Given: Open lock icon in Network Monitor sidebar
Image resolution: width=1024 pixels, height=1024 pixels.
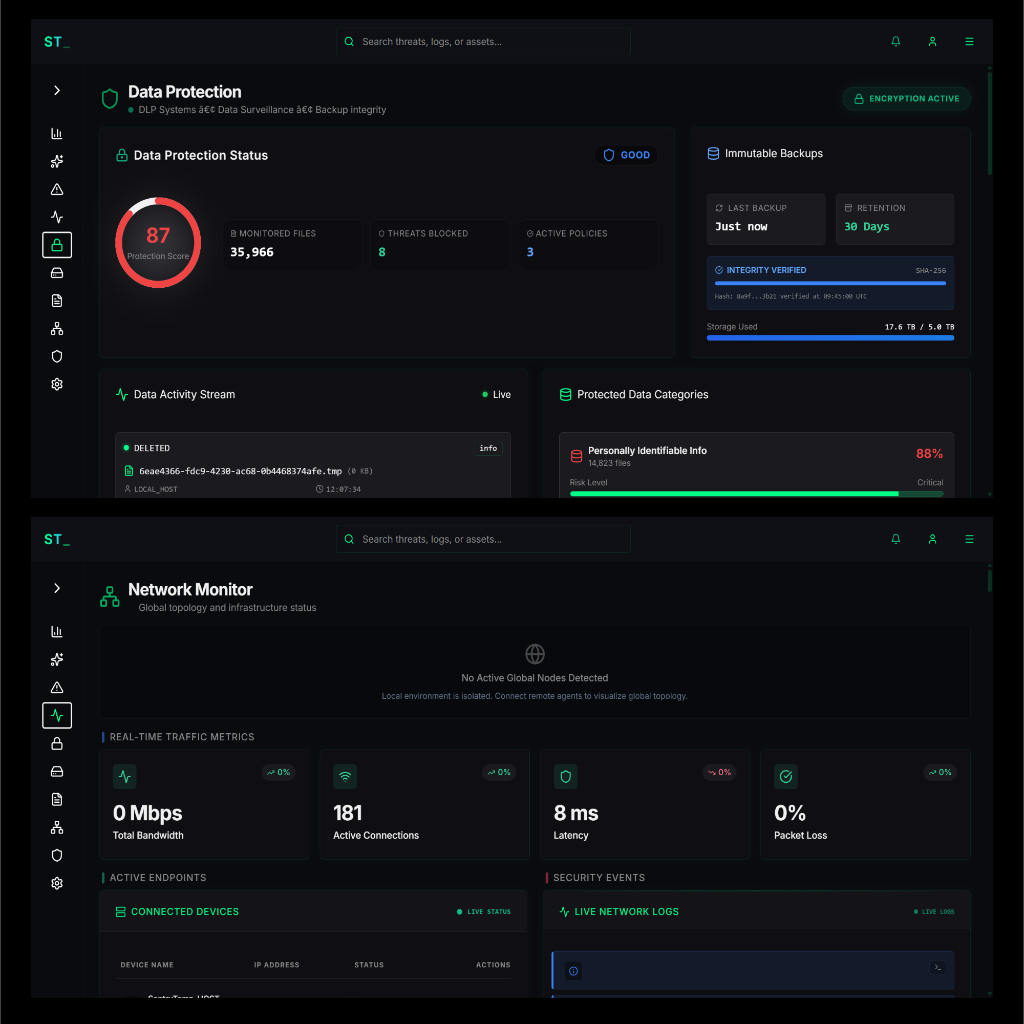Looking at the screenshot, I should 57,743.
